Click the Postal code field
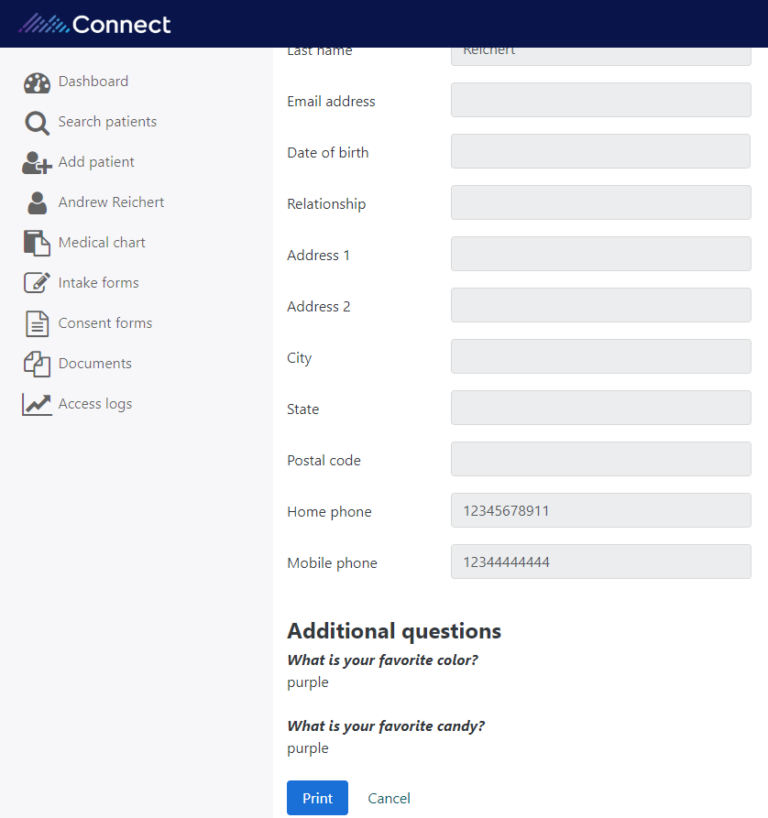Screen dimensions: 768x818 coord(601,459)
